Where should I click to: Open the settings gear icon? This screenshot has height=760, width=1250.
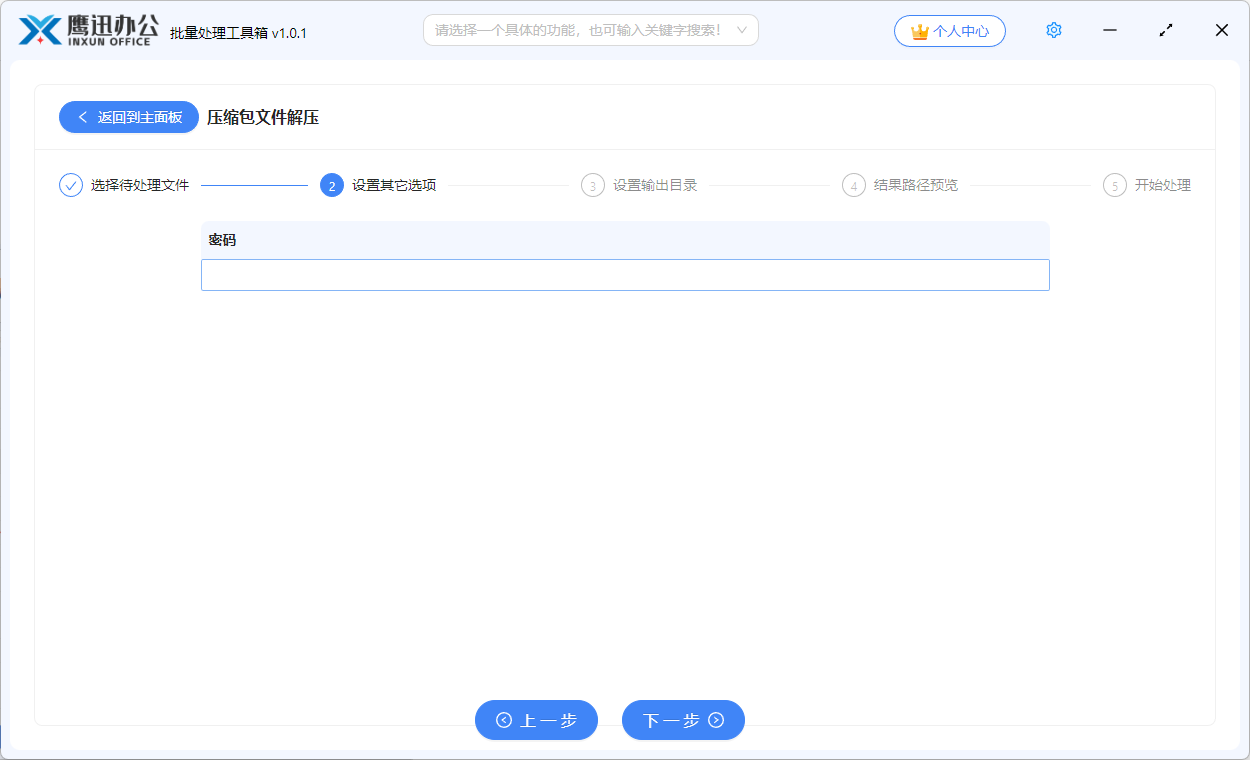[x=1053, y=31]
